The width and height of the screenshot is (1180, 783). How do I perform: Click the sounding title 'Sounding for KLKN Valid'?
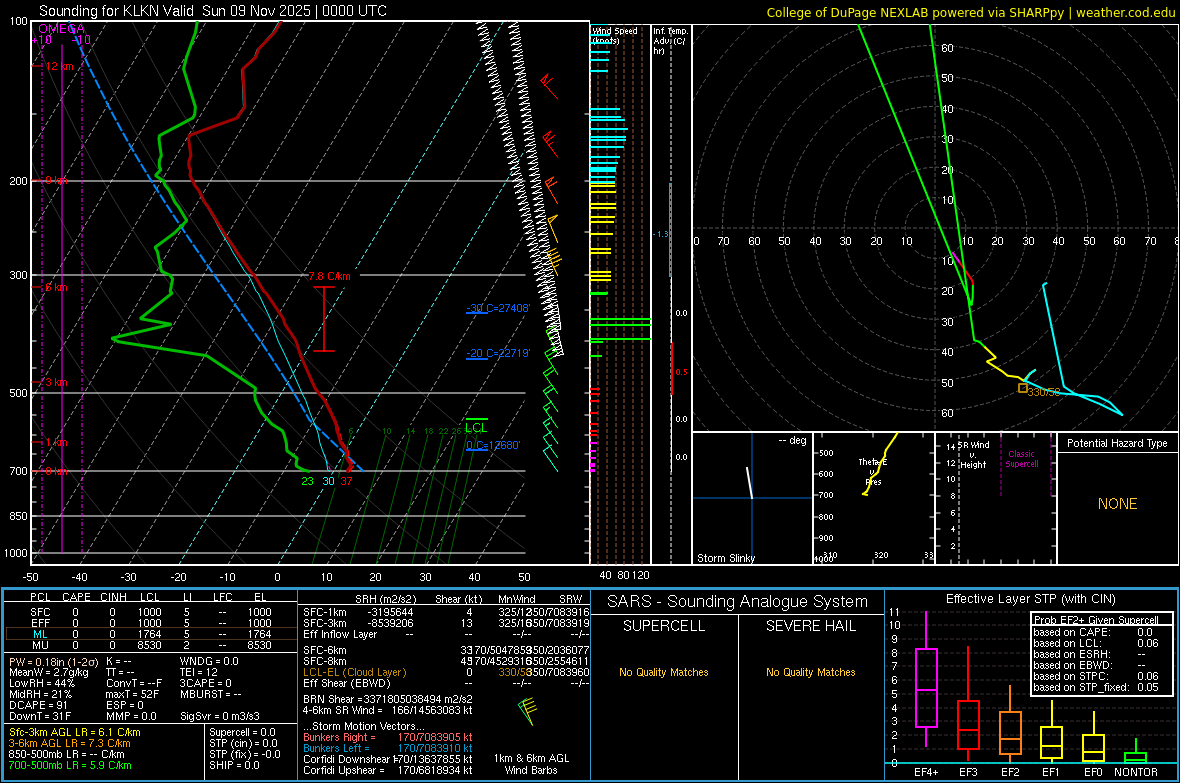tap(117, 11)
